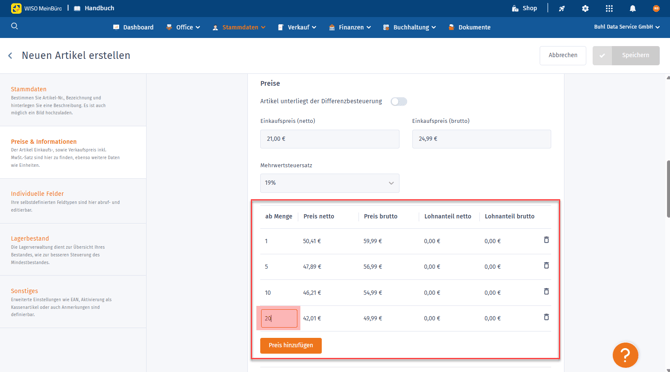Delete the price row for quantity 10
The height and width of the screenshot is (372, 670).
(546, 292)
